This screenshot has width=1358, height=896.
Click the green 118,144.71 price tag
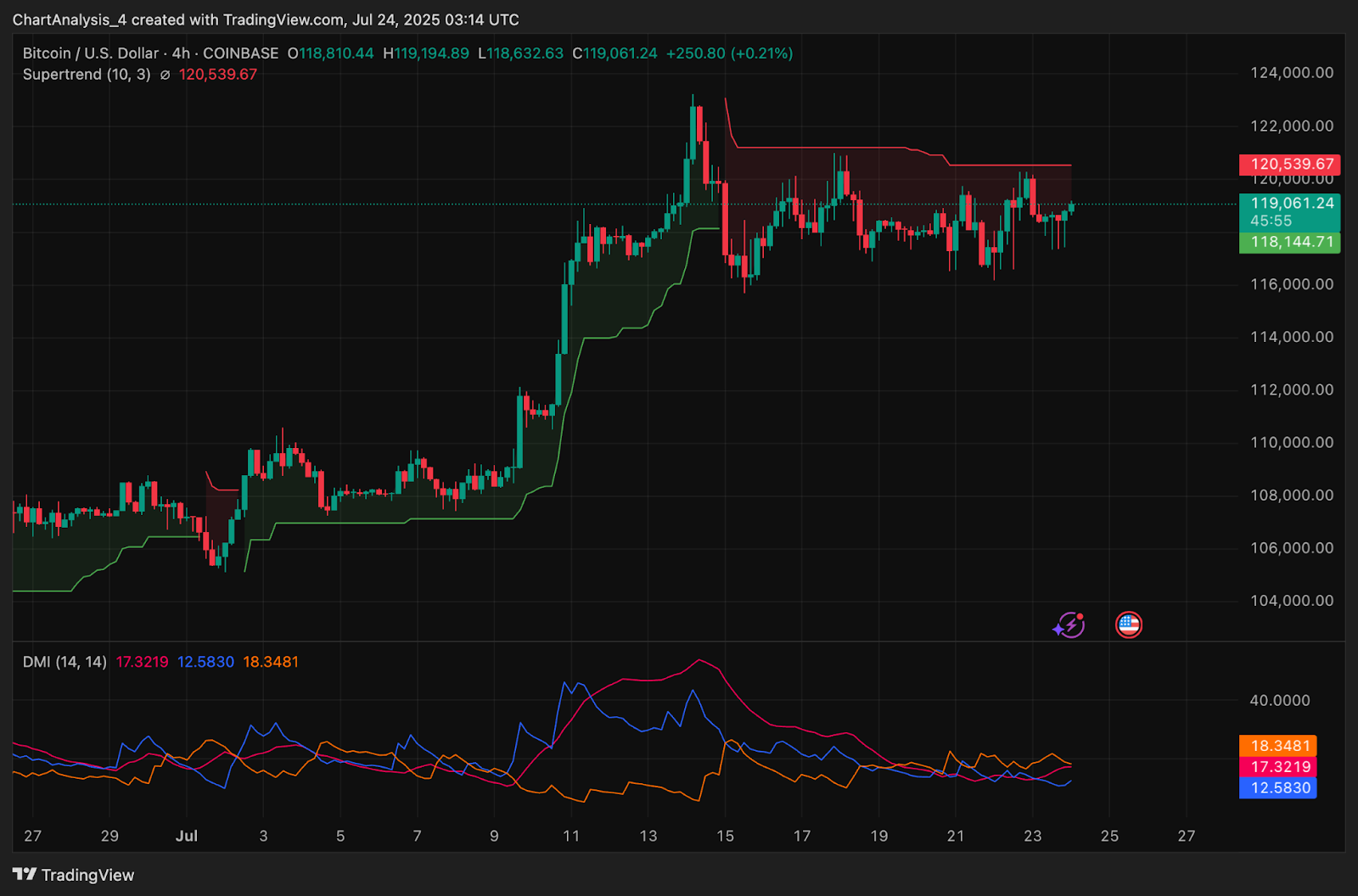point(1290,242)
